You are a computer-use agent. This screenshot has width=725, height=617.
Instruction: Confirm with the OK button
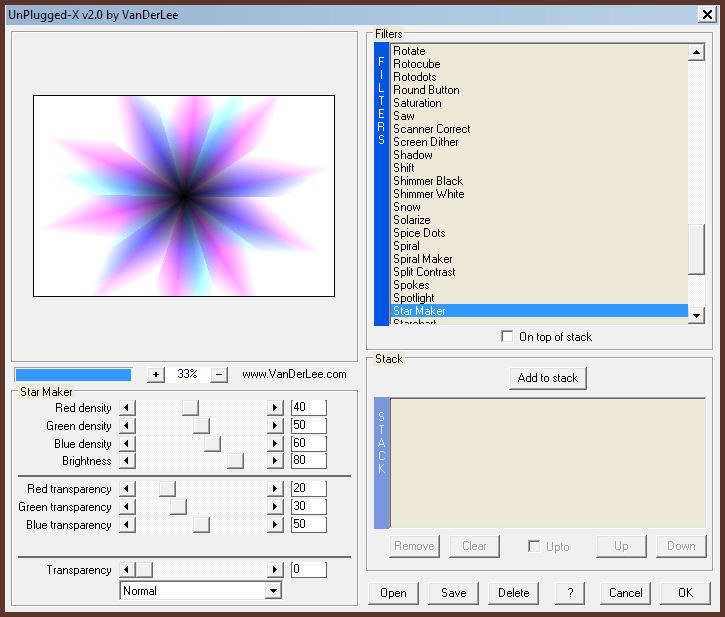point(685,593)
